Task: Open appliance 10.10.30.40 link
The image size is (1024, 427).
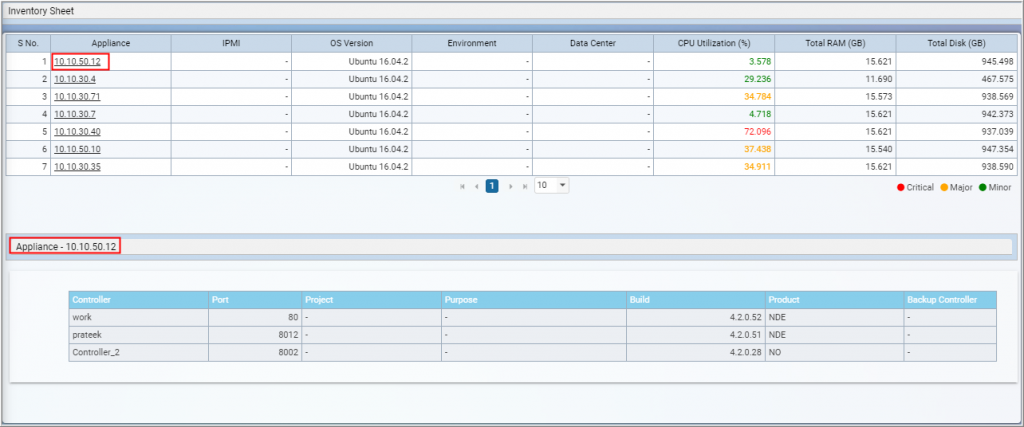Action: pos(77,132)
